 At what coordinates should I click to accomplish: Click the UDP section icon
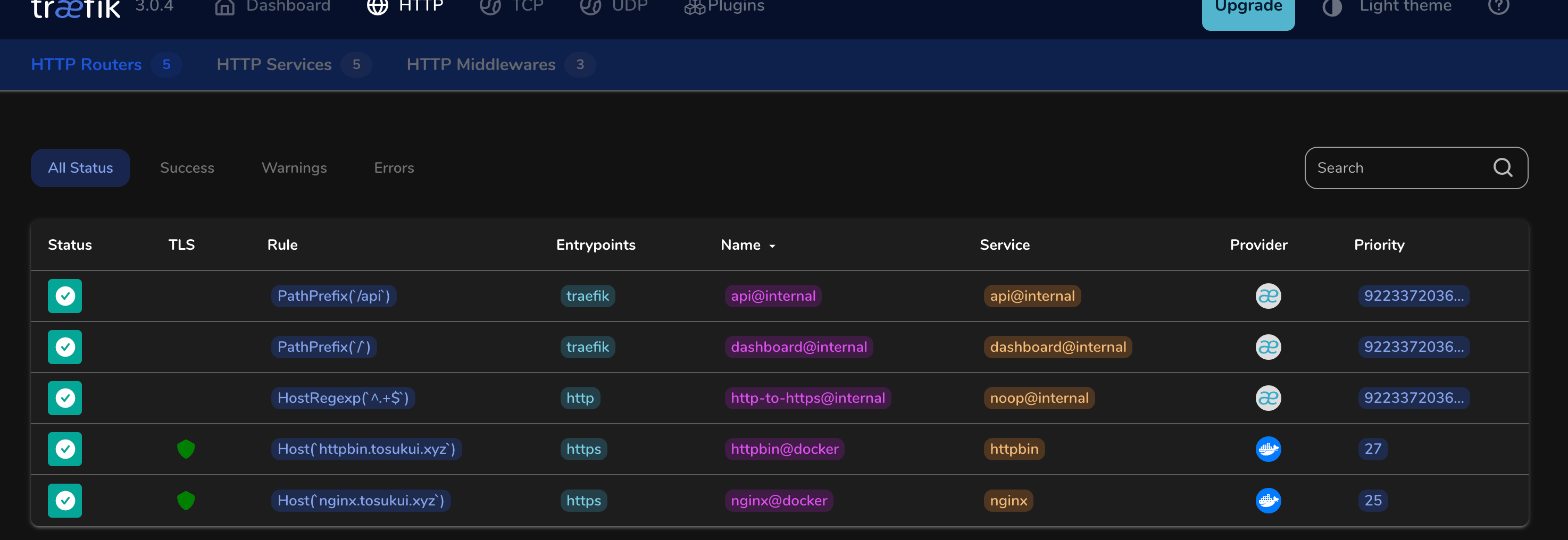pos(590,7)
